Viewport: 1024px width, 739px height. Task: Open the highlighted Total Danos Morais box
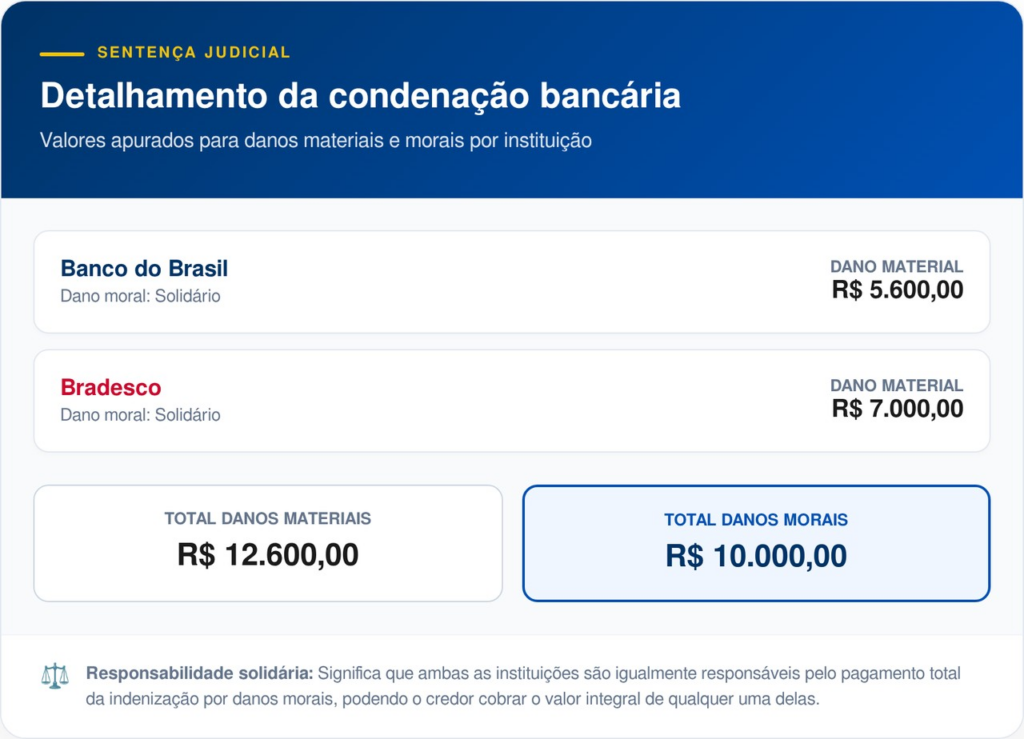tap(756, 543)
